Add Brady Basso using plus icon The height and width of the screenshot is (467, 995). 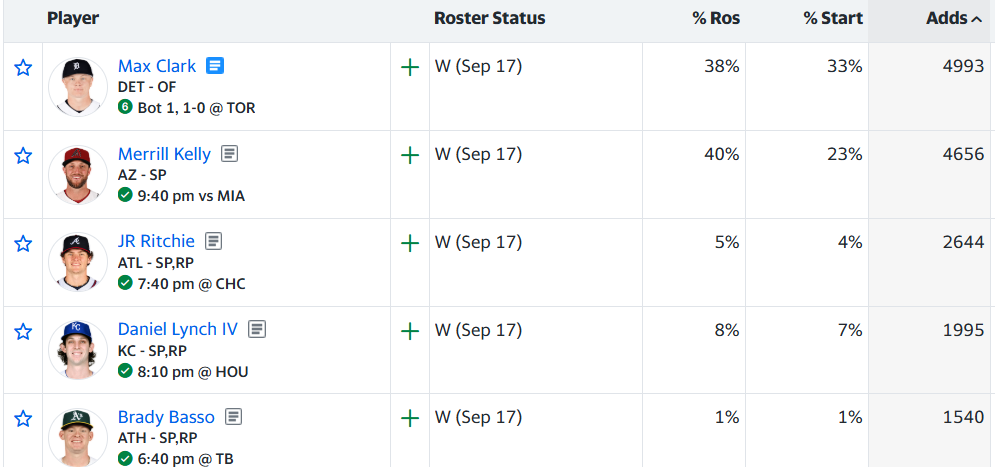(411, 418)
